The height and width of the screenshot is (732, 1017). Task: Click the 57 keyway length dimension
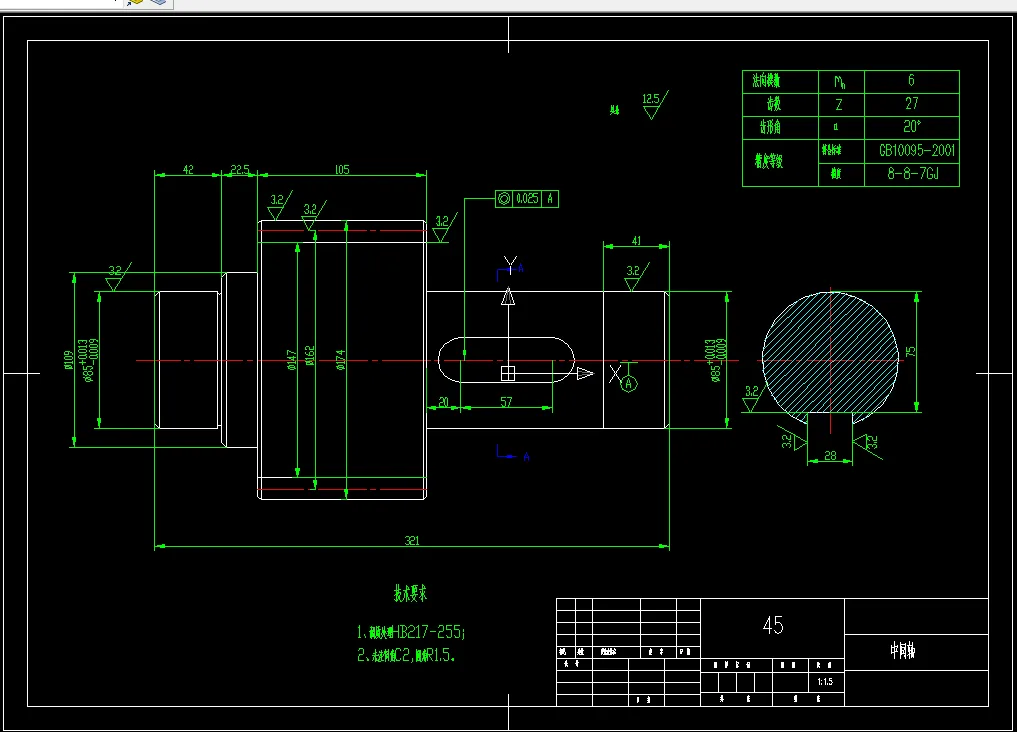click(x=506, y=402)
